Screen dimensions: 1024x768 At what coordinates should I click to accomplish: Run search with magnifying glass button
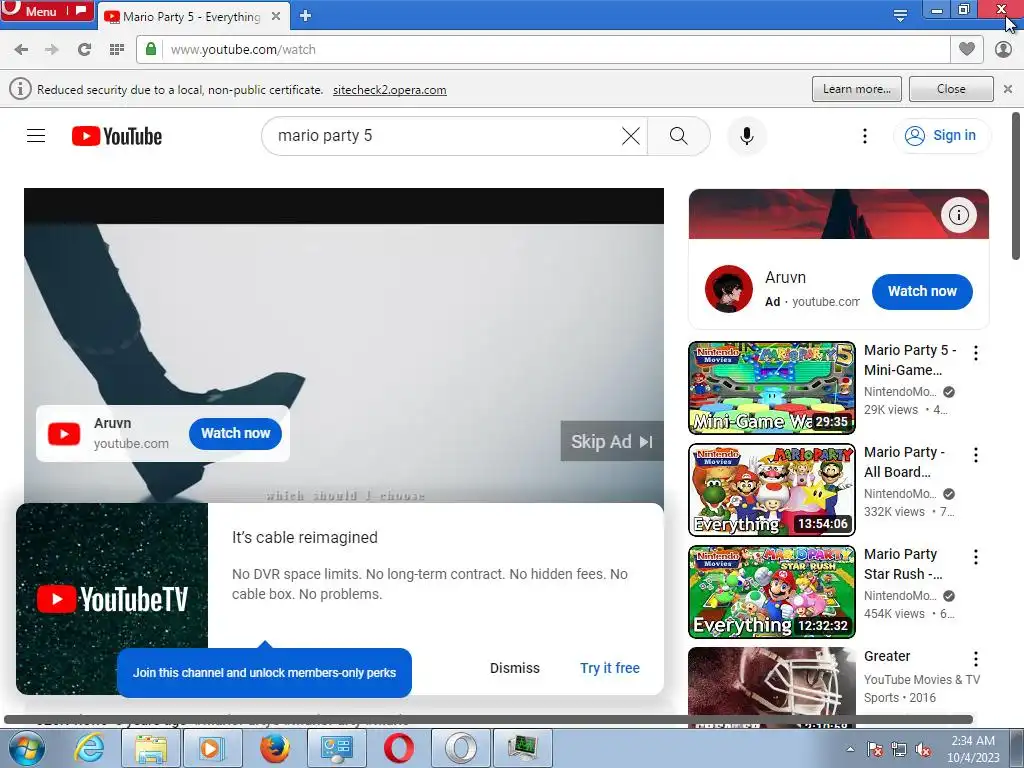(679, 136)
